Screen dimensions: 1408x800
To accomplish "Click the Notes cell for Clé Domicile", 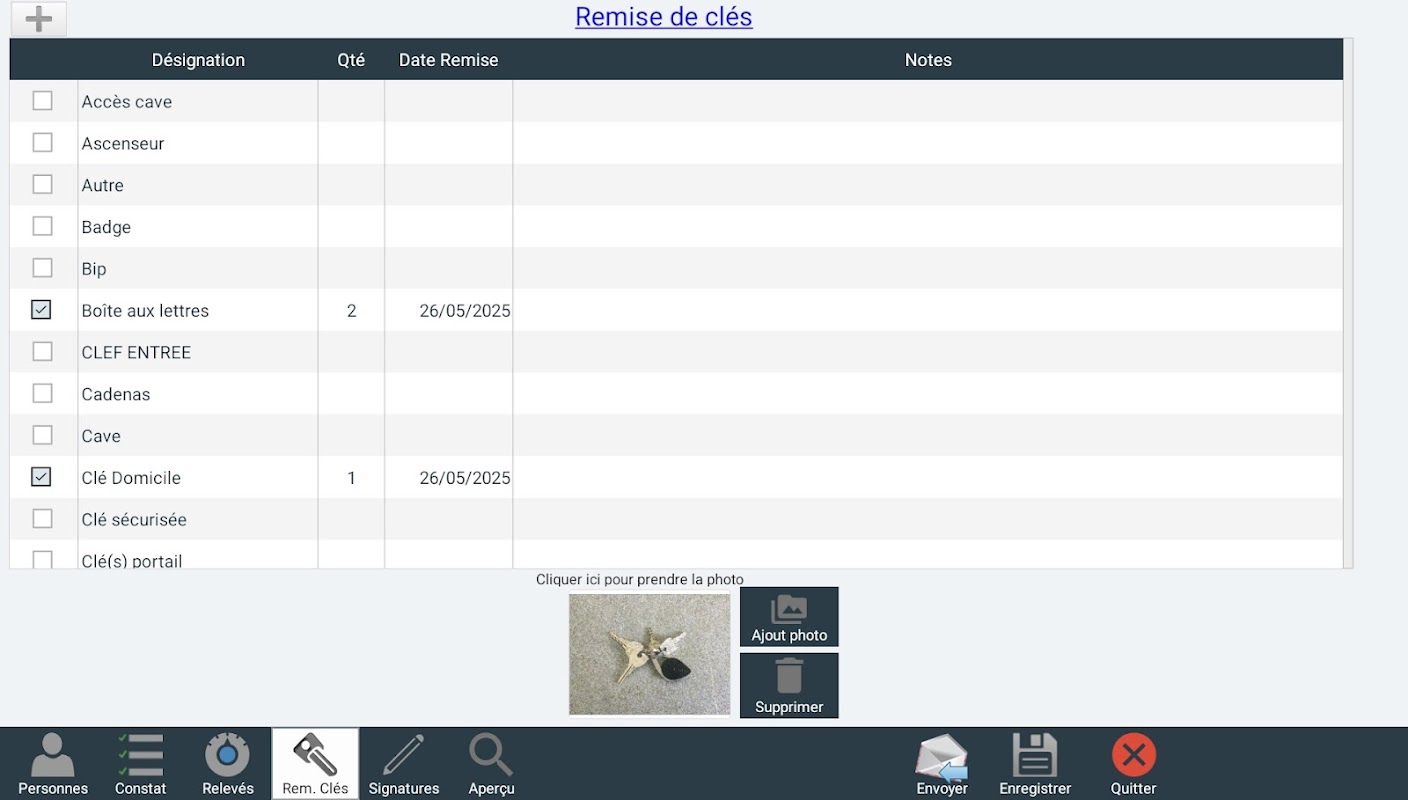I will point(928,478).
